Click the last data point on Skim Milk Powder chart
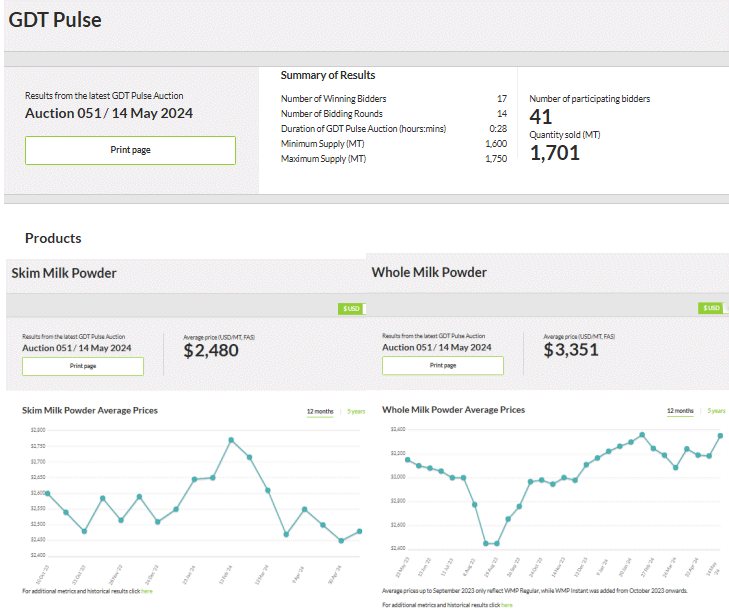Viewport: 729px width, 612px height. pos(359,531)
